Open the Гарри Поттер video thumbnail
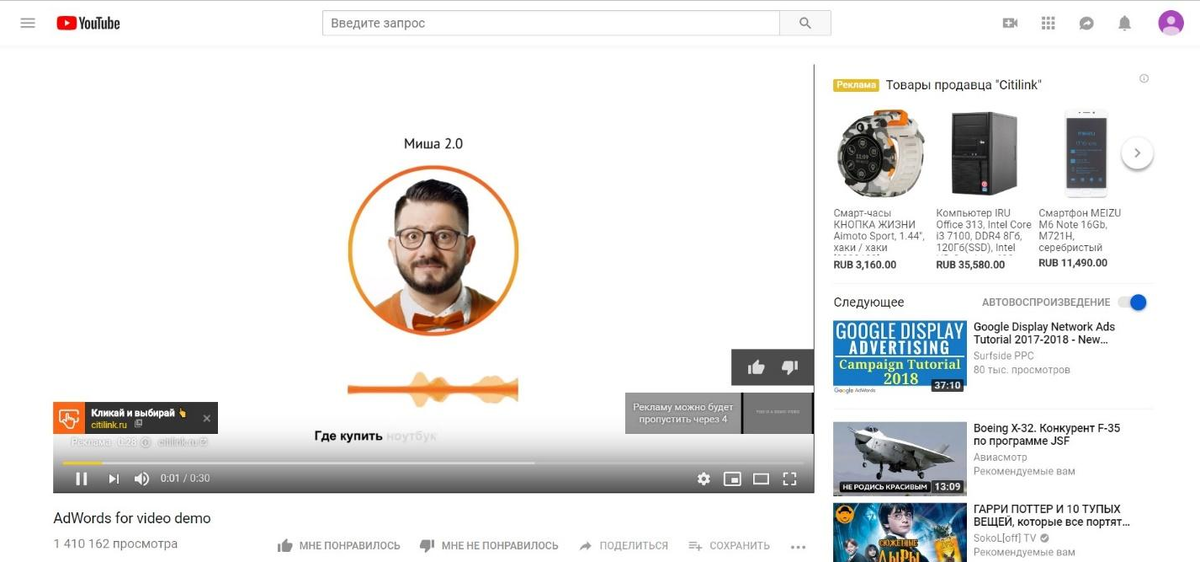Screen dimensions: 1200x562 pos(899,532)
